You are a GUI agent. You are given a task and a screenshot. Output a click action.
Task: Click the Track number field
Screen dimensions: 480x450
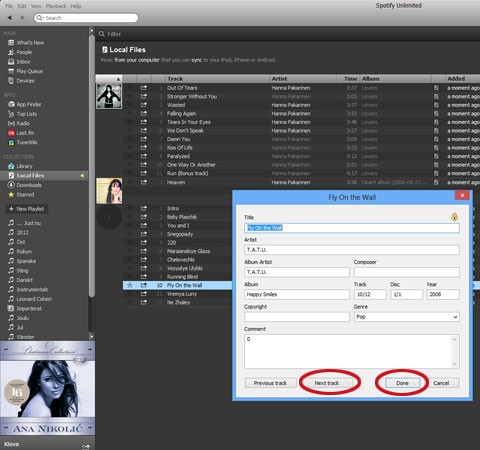point(370,294)
